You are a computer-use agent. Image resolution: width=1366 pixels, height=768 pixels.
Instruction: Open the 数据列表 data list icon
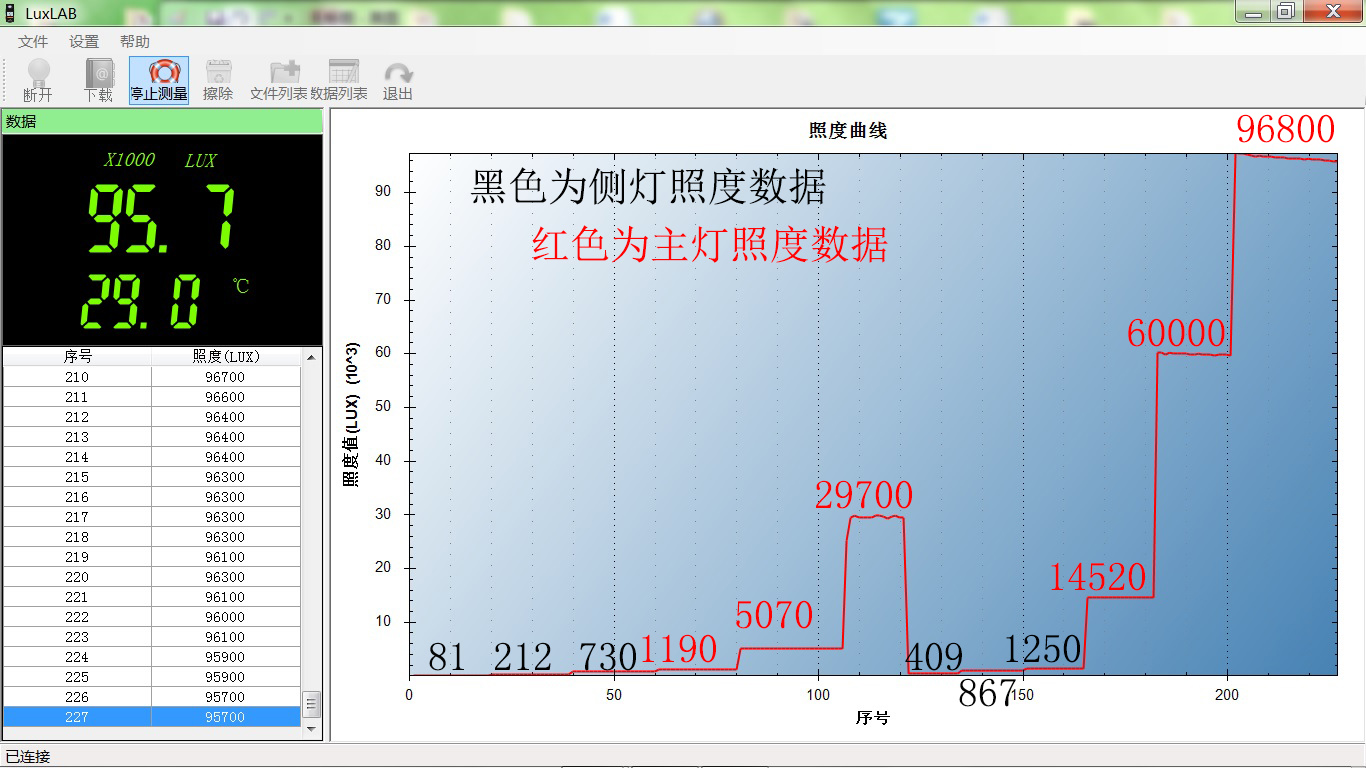339,80
